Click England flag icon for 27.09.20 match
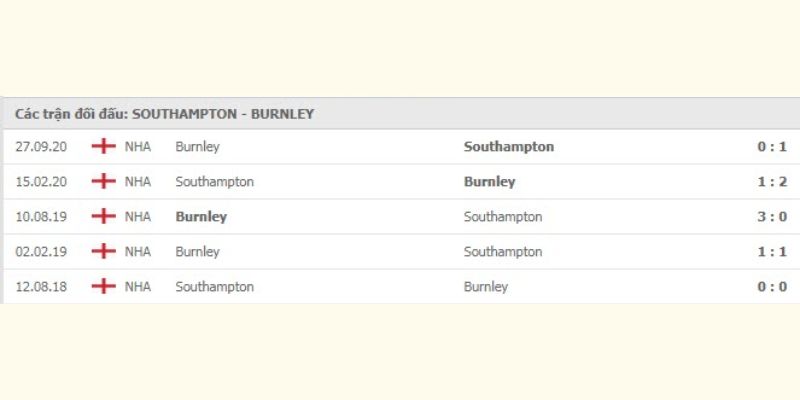Screen dimensions: 800x400 click(x=104, y=146)
